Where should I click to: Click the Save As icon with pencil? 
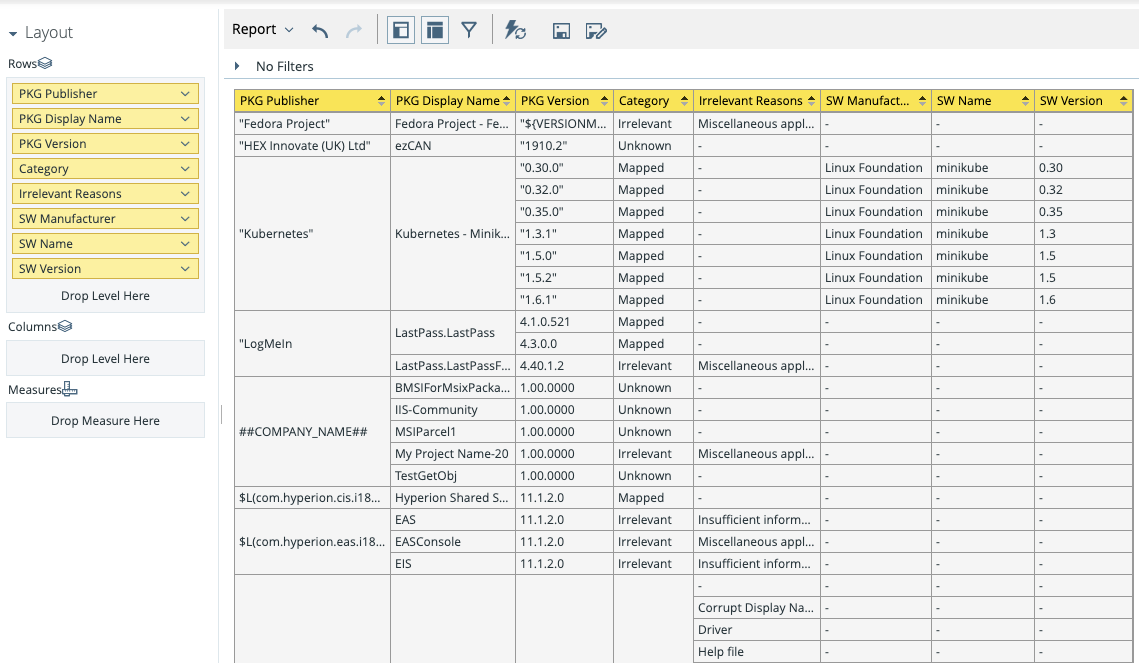(x=596, y=30)
